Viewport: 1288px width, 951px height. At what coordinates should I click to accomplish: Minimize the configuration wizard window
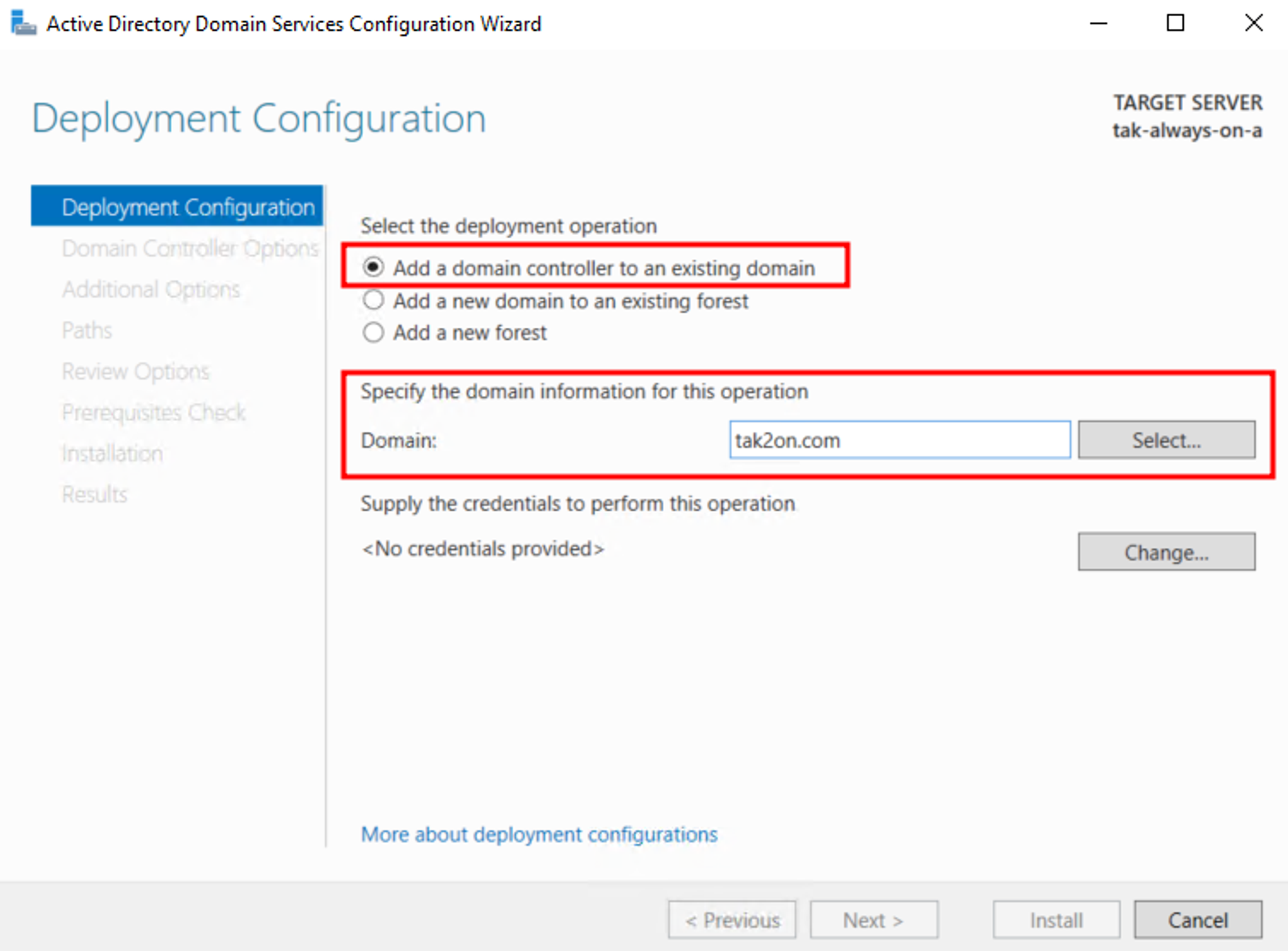click(x=1098, y=24)
